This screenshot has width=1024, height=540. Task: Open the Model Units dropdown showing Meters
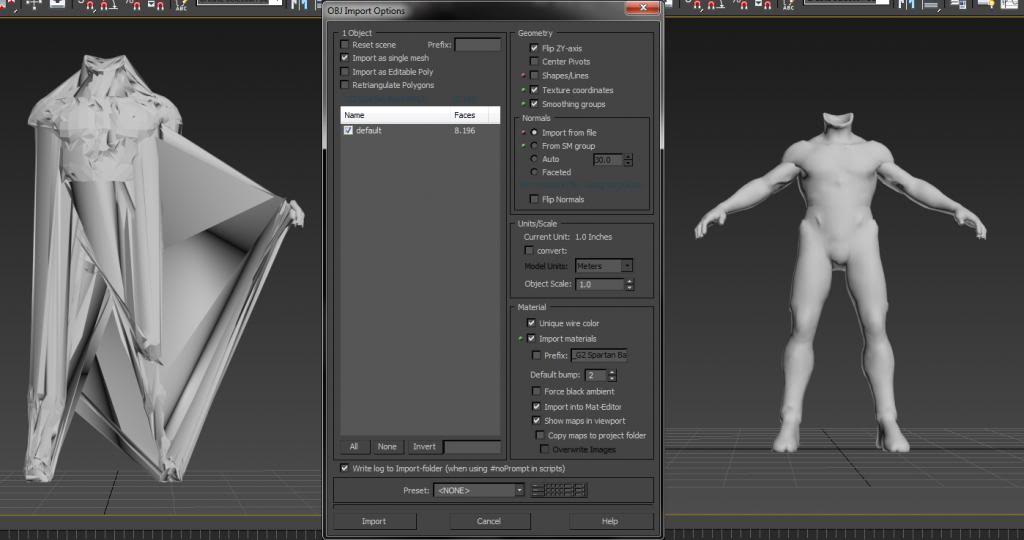coord(603,266)
